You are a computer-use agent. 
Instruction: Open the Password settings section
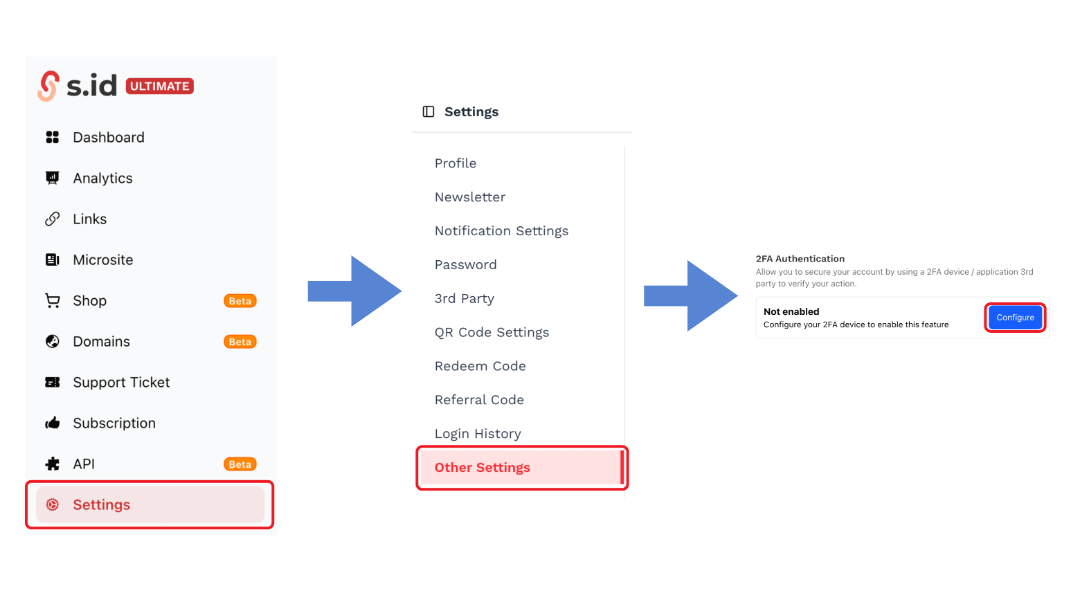[x=465, y=265]
